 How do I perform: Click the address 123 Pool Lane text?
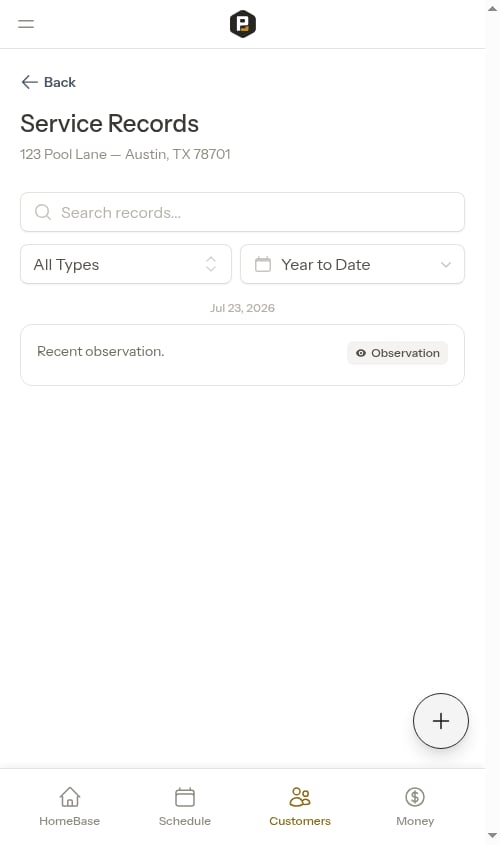[125, 154]
